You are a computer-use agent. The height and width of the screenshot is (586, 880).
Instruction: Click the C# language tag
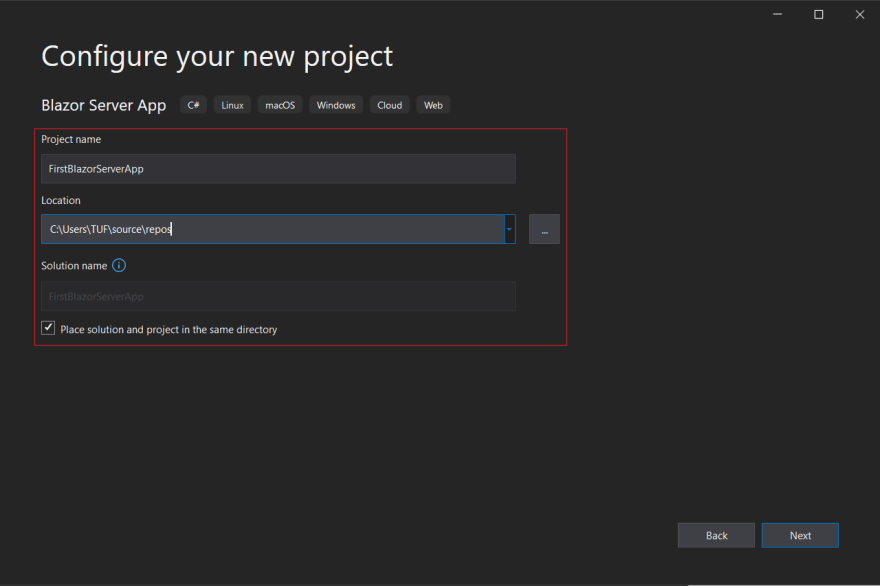click(194, 105)
